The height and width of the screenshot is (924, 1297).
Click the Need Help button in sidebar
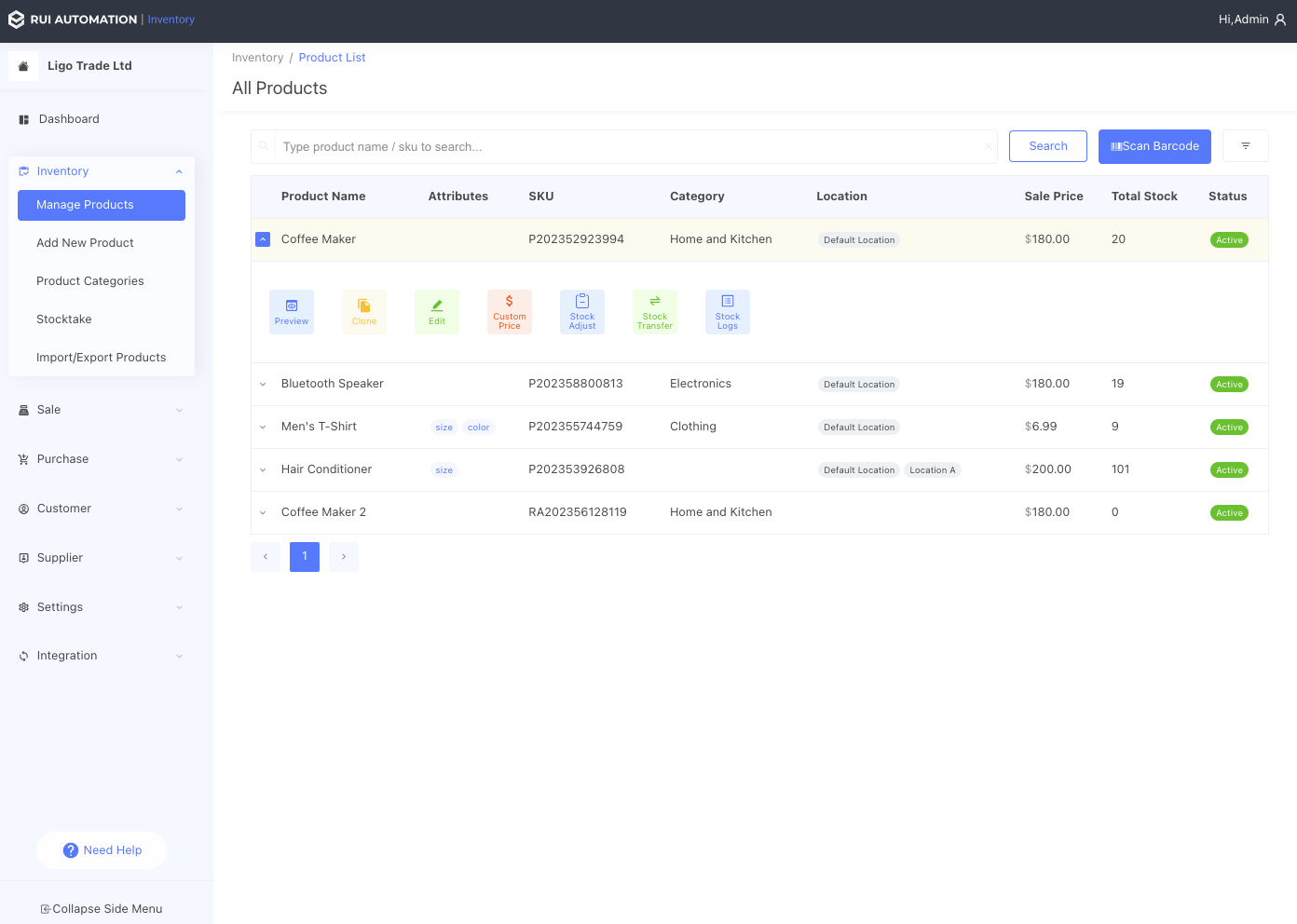pyautogui.click(x=102, y=850)
